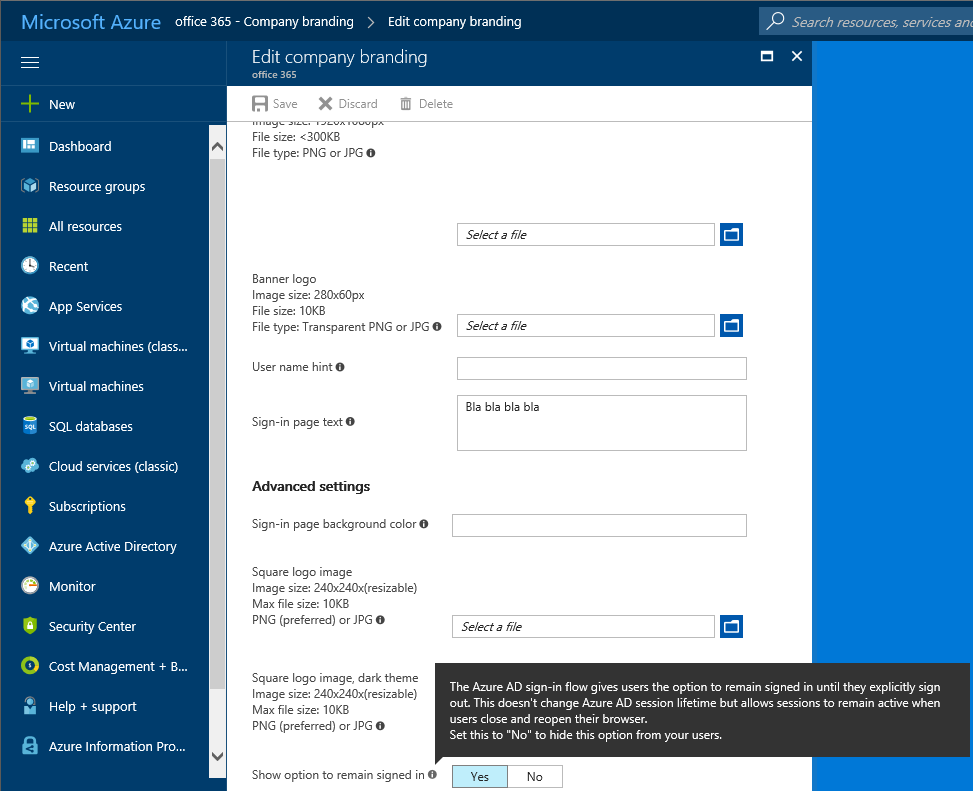Open the hamburger menu in the sidebar
The image size is (973, 791).
[30, 63]
